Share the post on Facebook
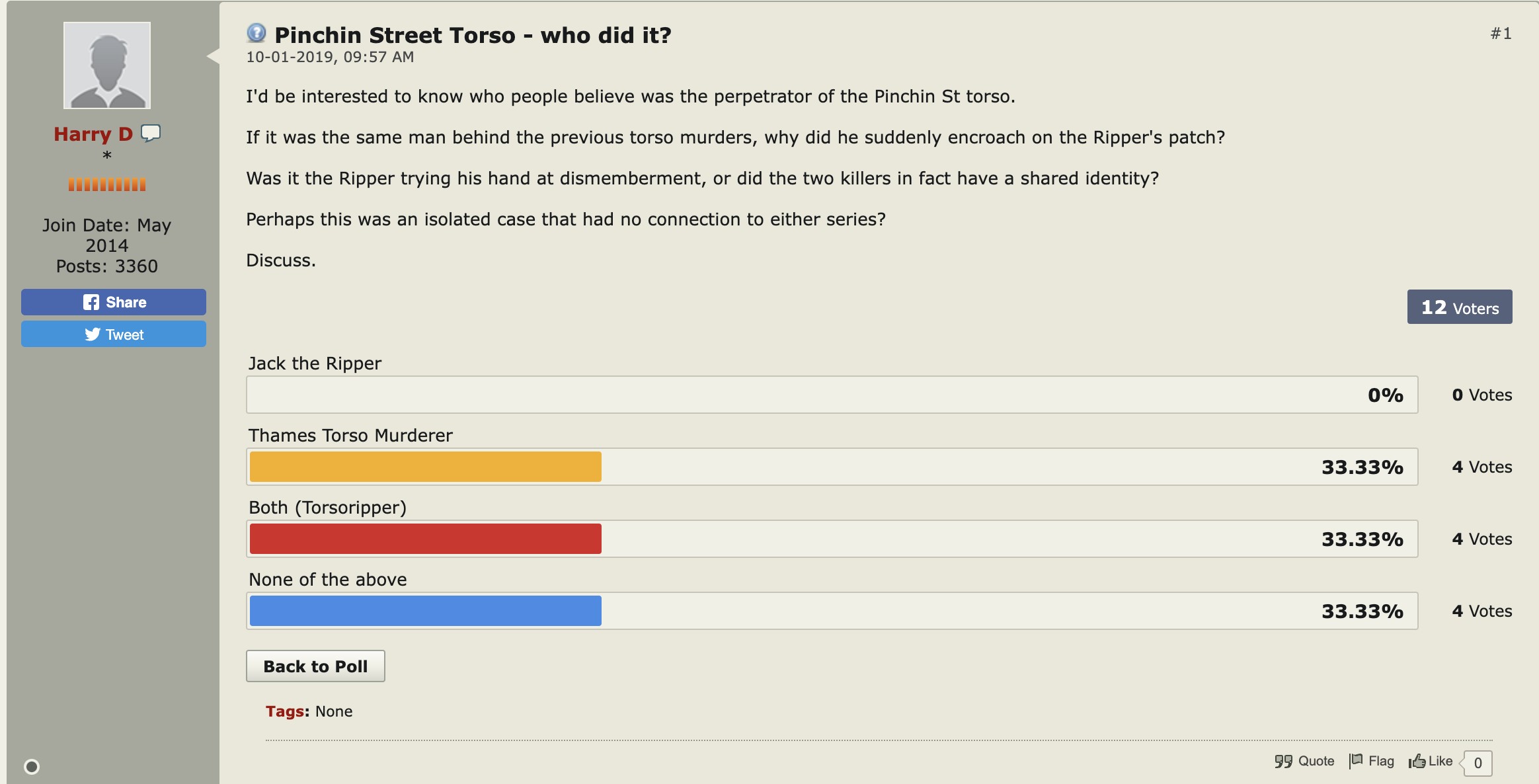 tap(114, 302)
